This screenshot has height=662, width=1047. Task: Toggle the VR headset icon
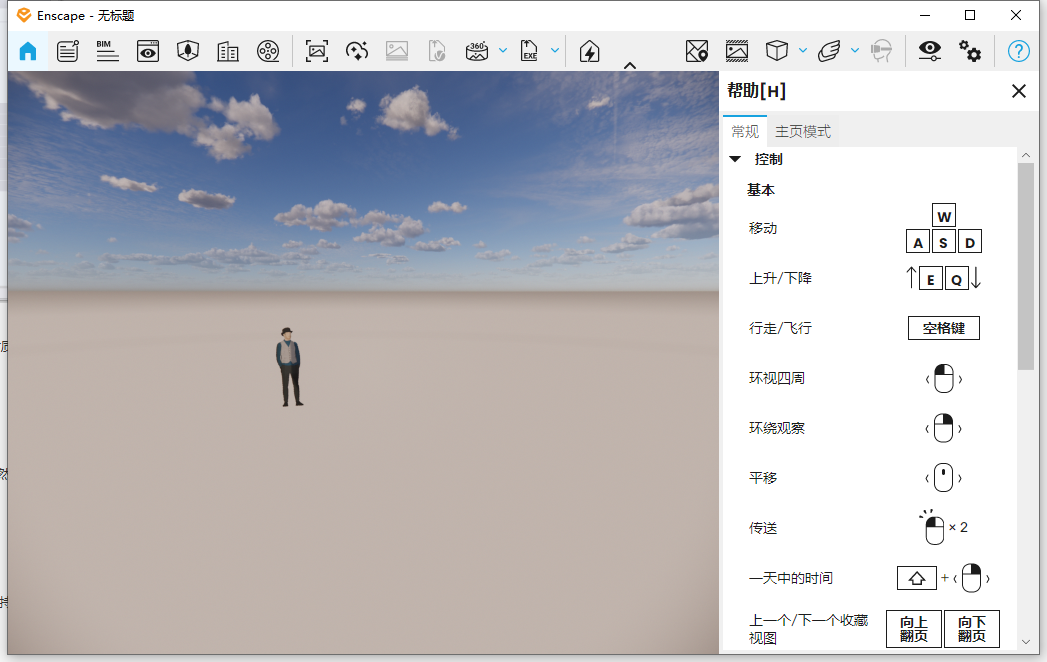[881, 51]
